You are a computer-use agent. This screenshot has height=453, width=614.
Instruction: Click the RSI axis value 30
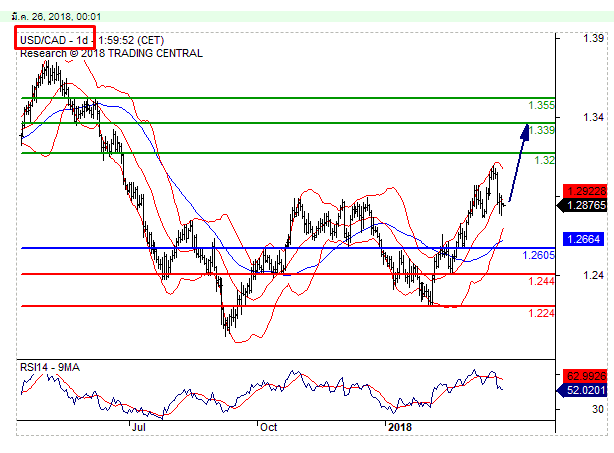(x=598, y=409)
